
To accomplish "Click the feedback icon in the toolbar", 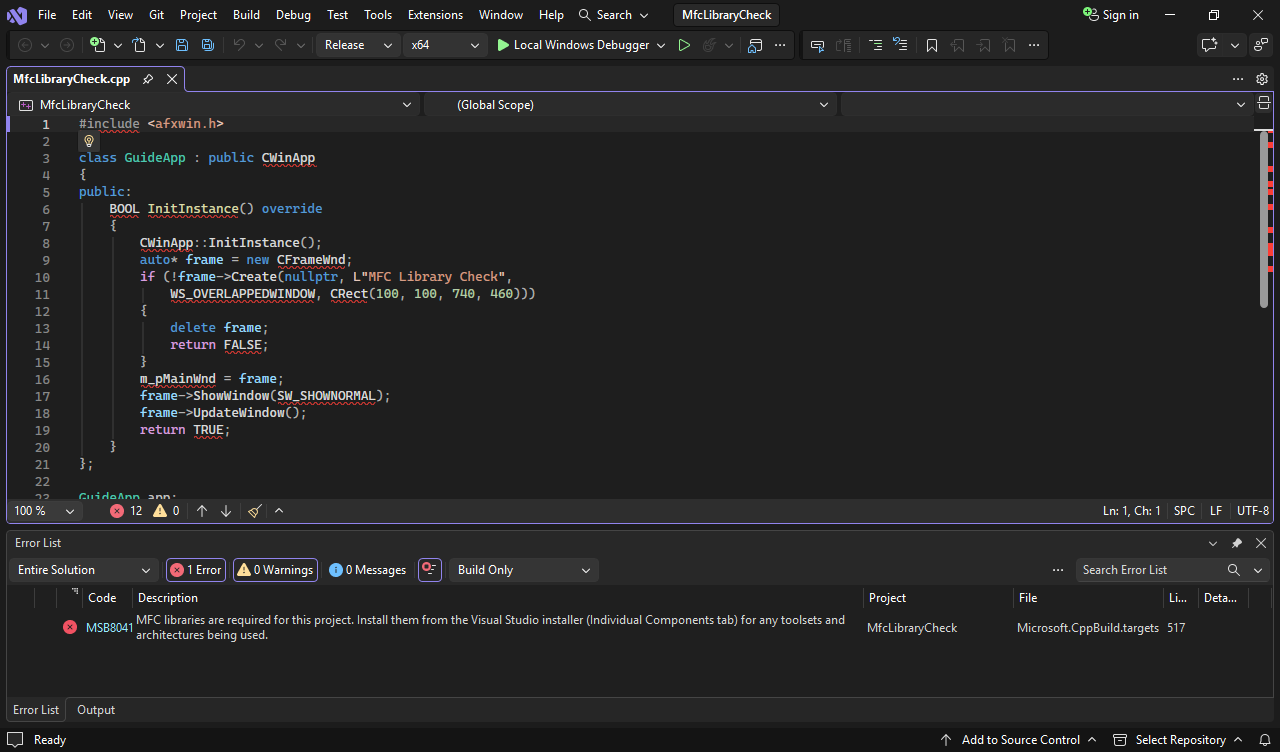I will pos(1262,45).
